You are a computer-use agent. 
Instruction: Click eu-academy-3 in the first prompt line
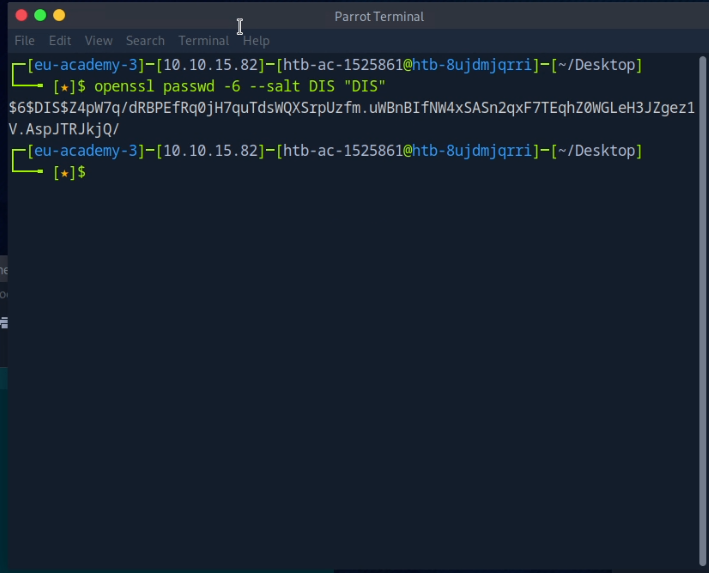(83, 66)
